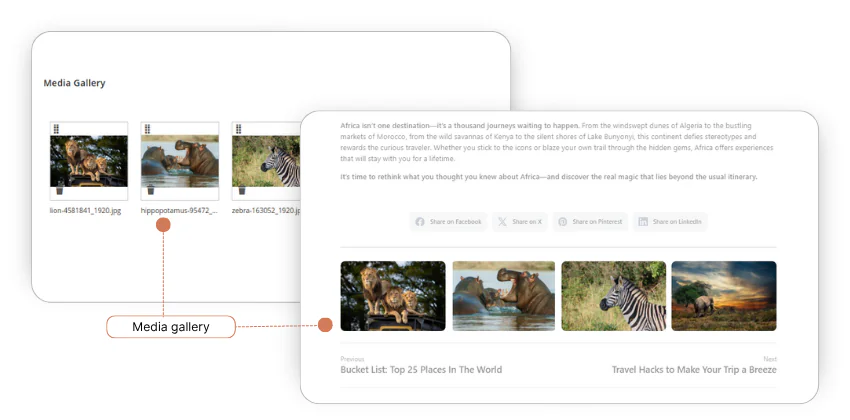
Task: Share the article on LinkedIn
Action: click(x=669, y=221)
